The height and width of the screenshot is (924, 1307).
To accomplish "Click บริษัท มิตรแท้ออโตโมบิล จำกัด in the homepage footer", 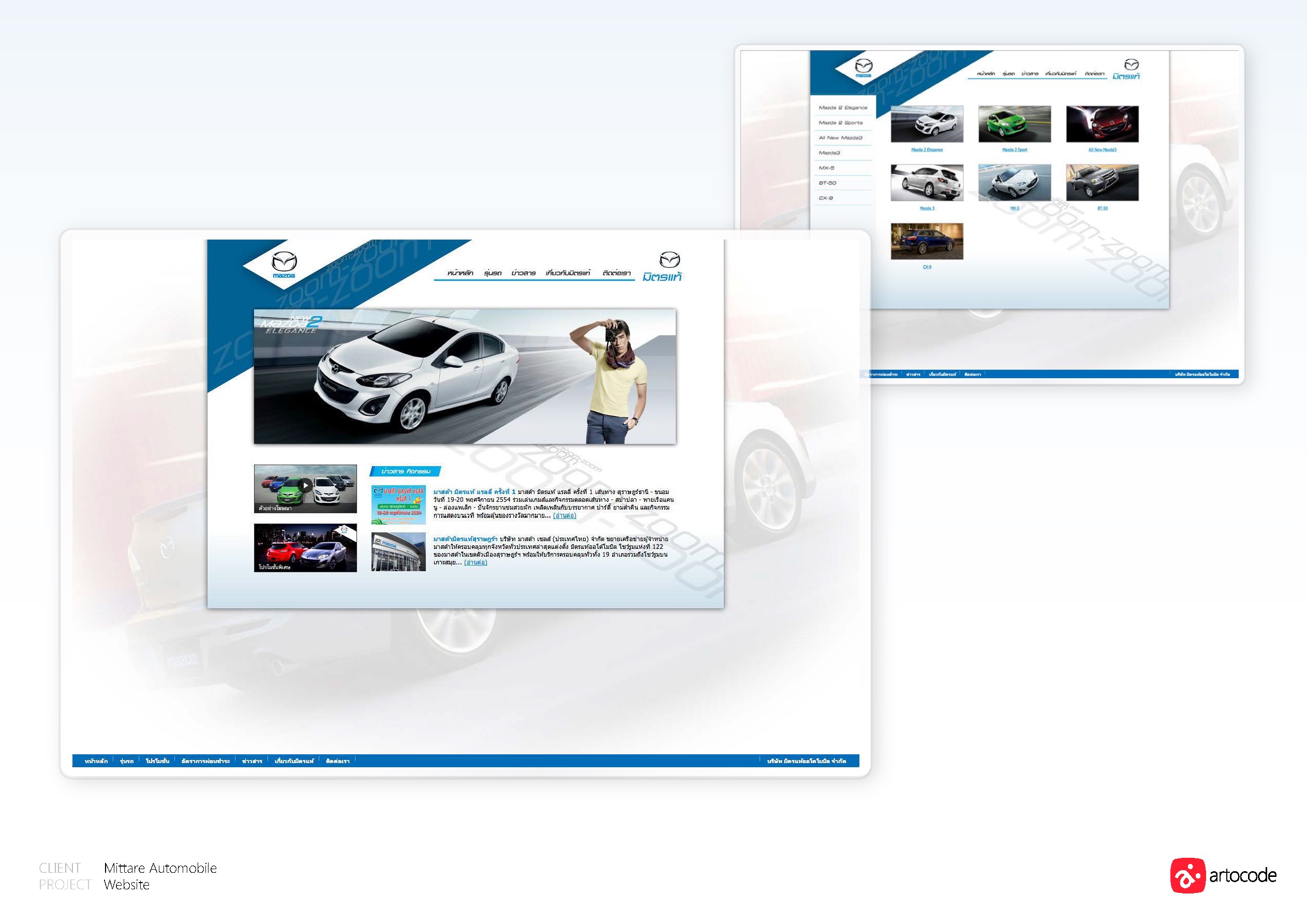I will tap(806, 761).
